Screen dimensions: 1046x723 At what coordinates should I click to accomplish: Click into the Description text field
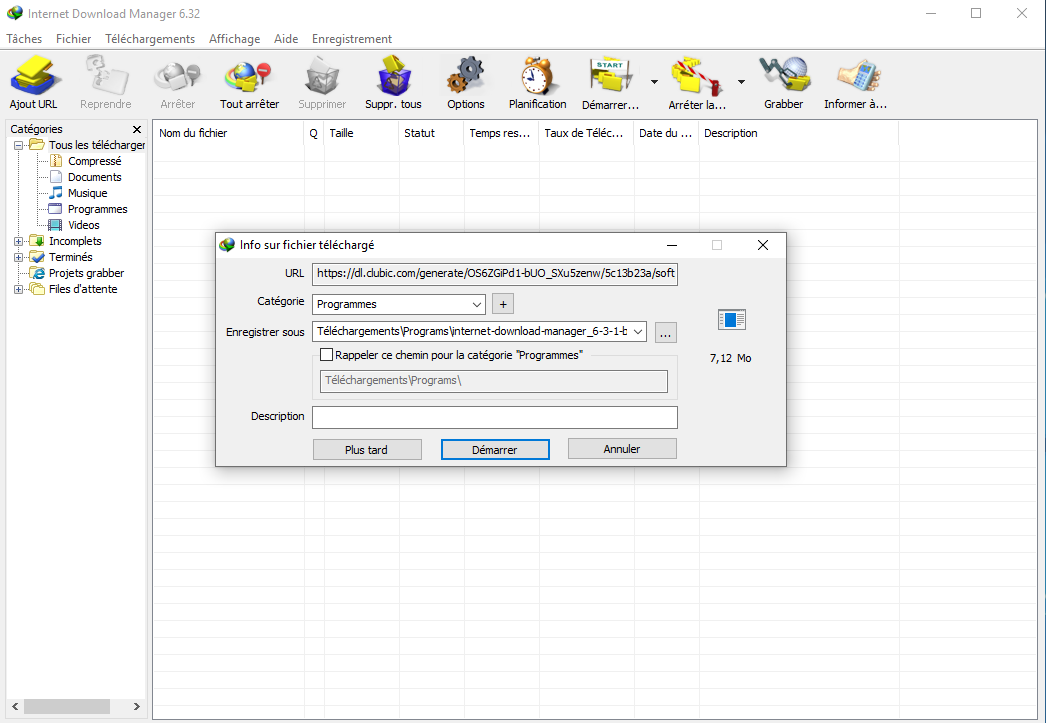coord(494,417)
